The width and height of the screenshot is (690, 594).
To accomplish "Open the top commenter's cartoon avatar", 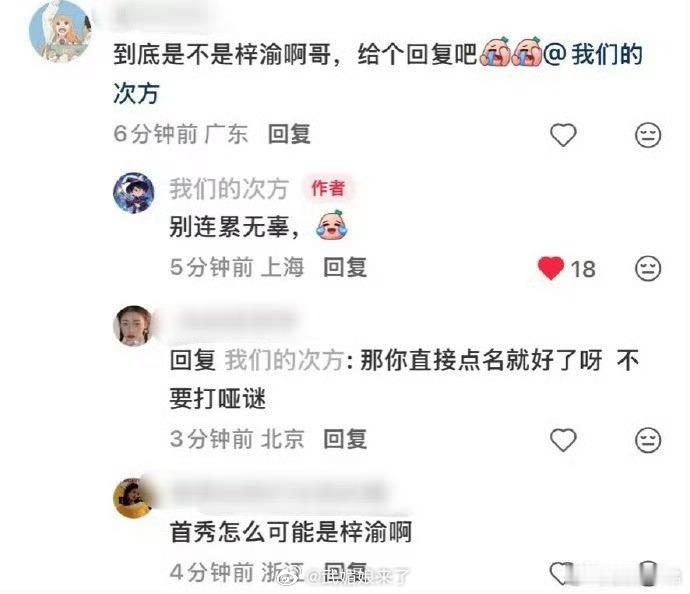I will tap(60, 32).
